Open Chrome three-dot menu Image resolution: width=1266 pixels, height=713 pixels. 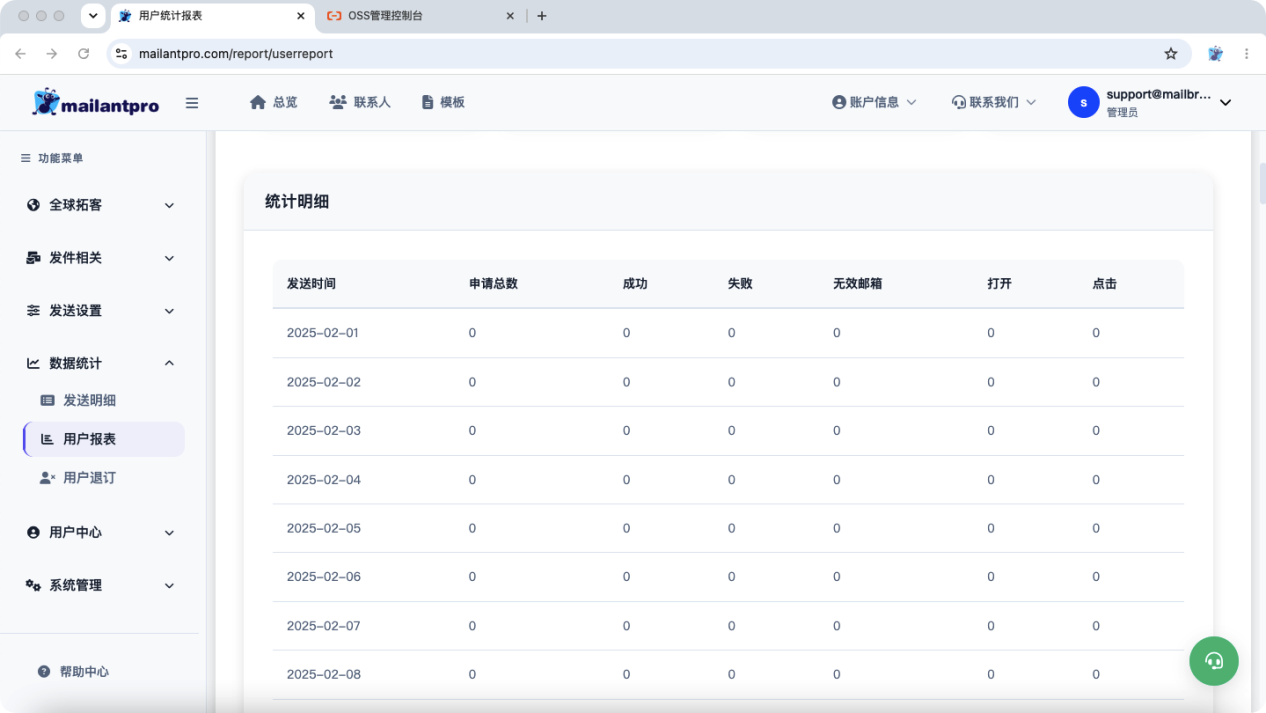point(1246,54)
